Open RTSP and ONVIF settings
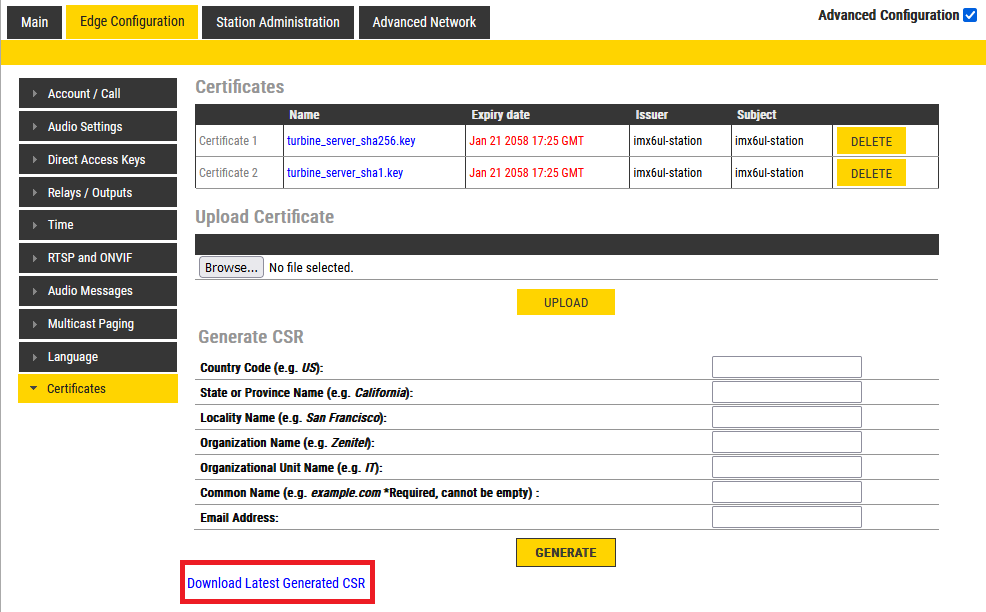This screenshot has height=612, width=986. click(x=97, y=258)
